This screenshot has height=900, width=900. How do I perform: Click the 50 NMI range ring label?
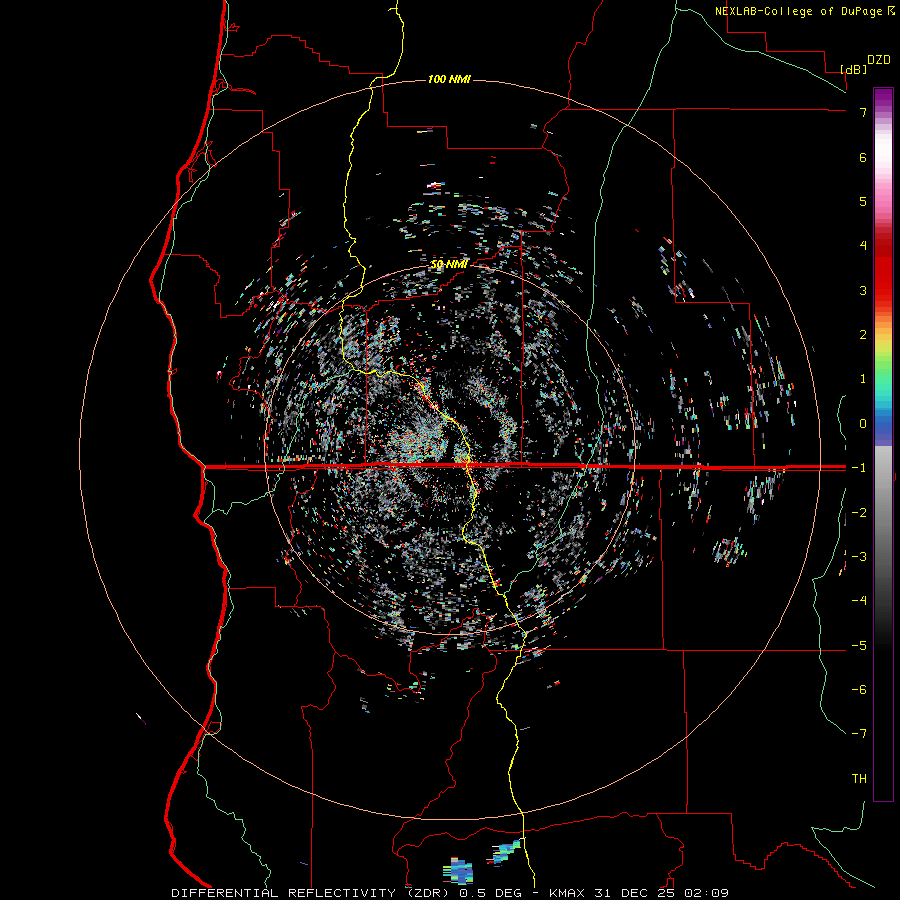click(449, 265)
